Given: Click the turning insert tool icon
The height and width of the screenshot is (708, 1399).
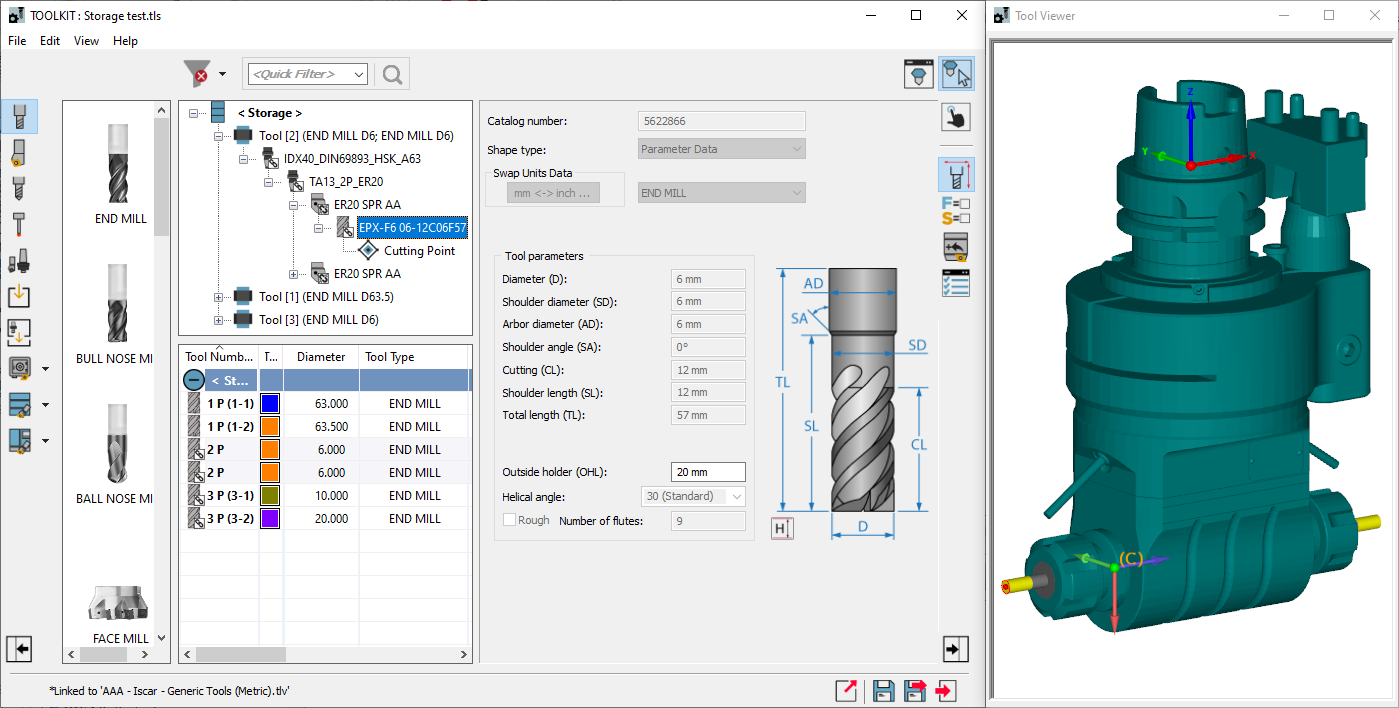Looking at the screenshot, I should pyautogui.click(x=19, y=153).
